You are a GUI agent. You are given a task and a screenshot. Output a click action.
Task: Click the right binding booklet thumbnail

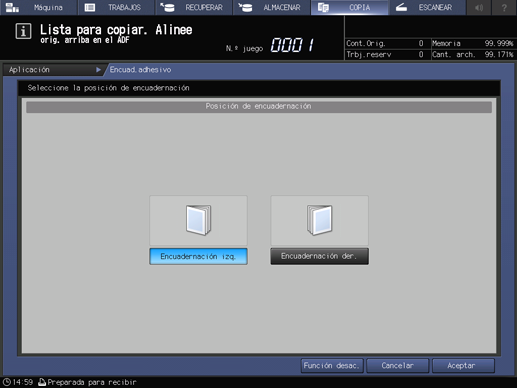coord(319,220)
